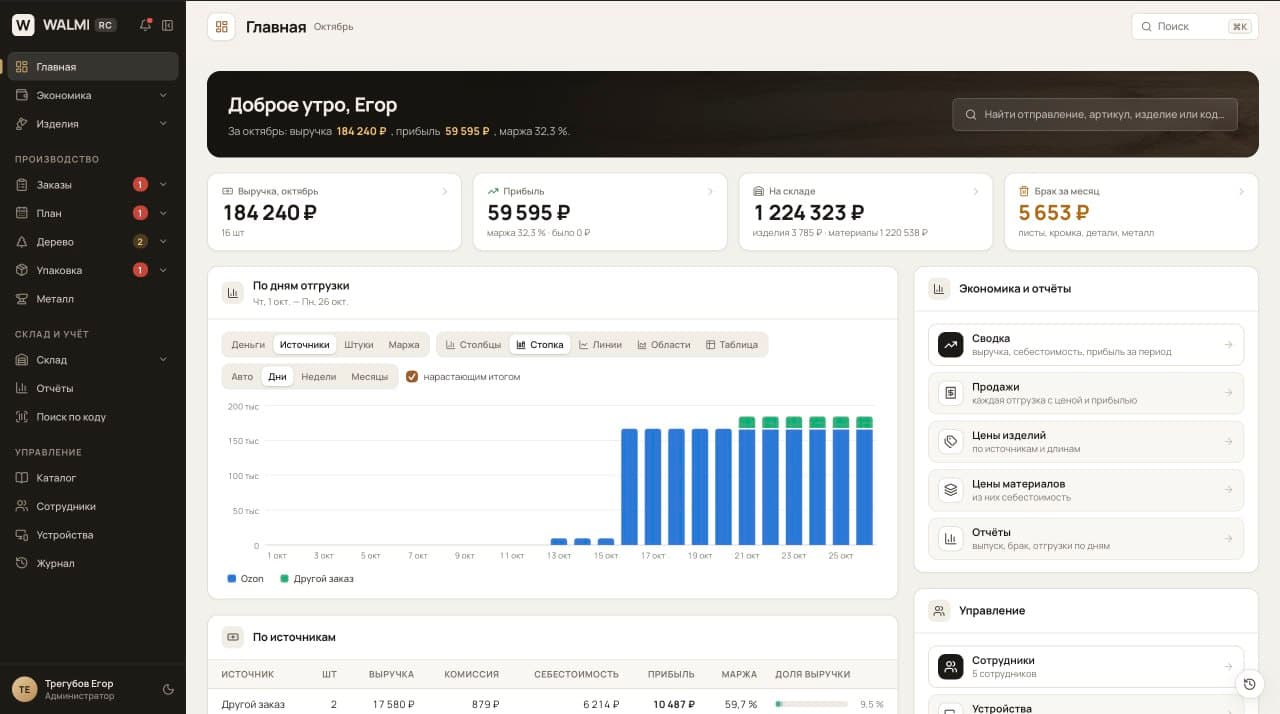Click the Цены материалов layers icon
Image resolution: width=1280 pixels, height=714 pixels.
coord(950,490)
